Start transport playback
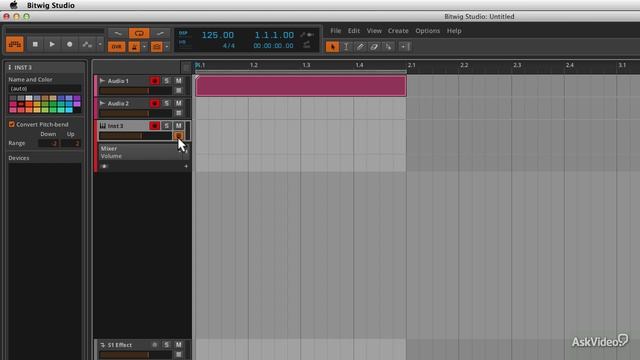Viewport: 640px width, 360px height. click(x=52, y=44)
